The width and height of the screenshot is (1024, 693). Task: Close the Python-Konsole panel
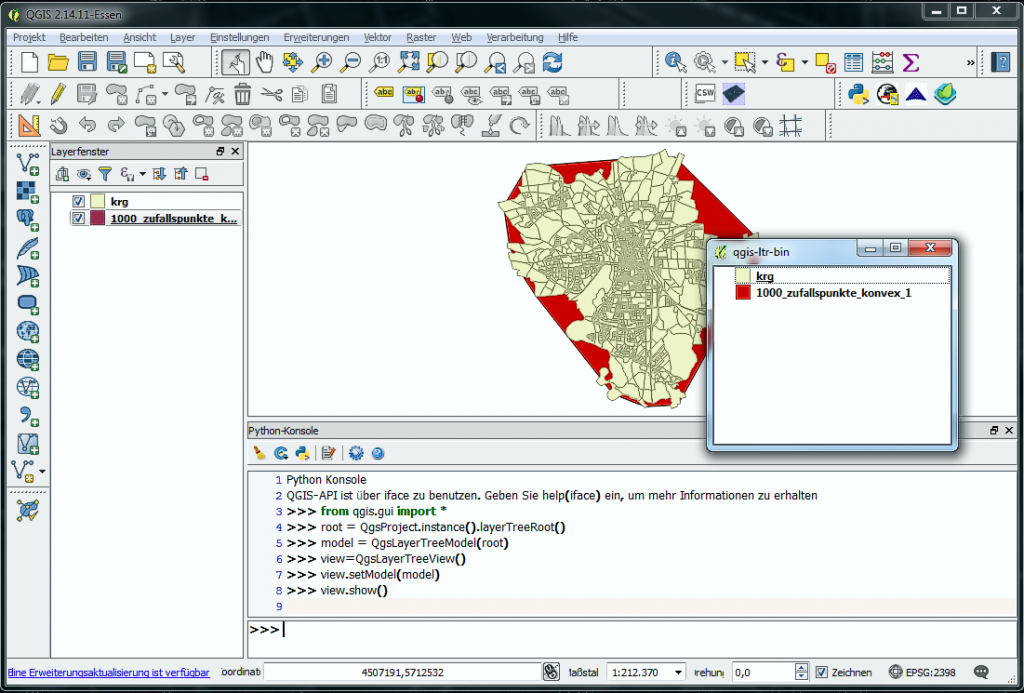pyautogui.click(x=1009, y=430)
